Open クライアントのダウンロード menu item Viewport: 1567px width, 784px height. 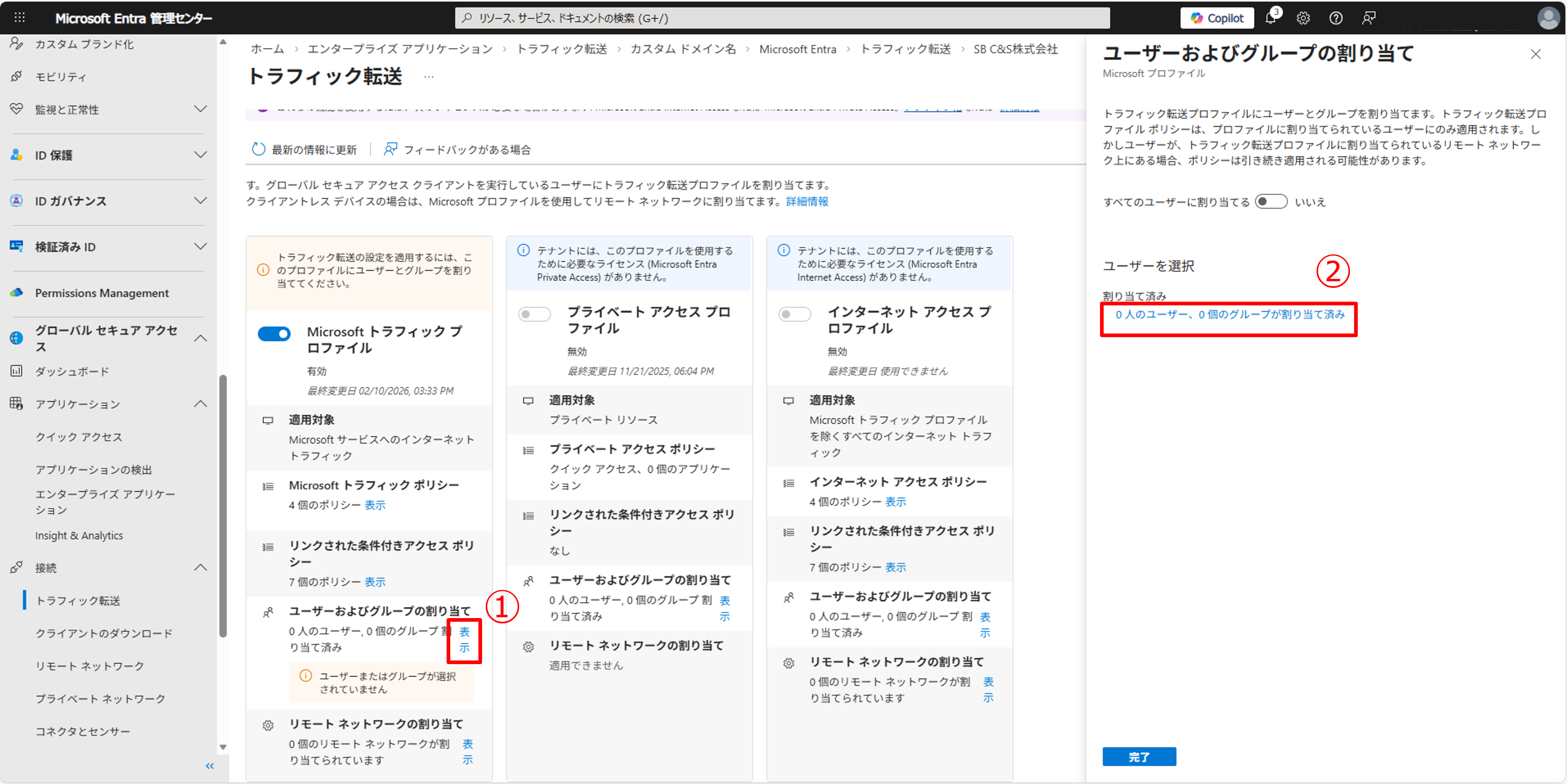click(x=104, y=633)
